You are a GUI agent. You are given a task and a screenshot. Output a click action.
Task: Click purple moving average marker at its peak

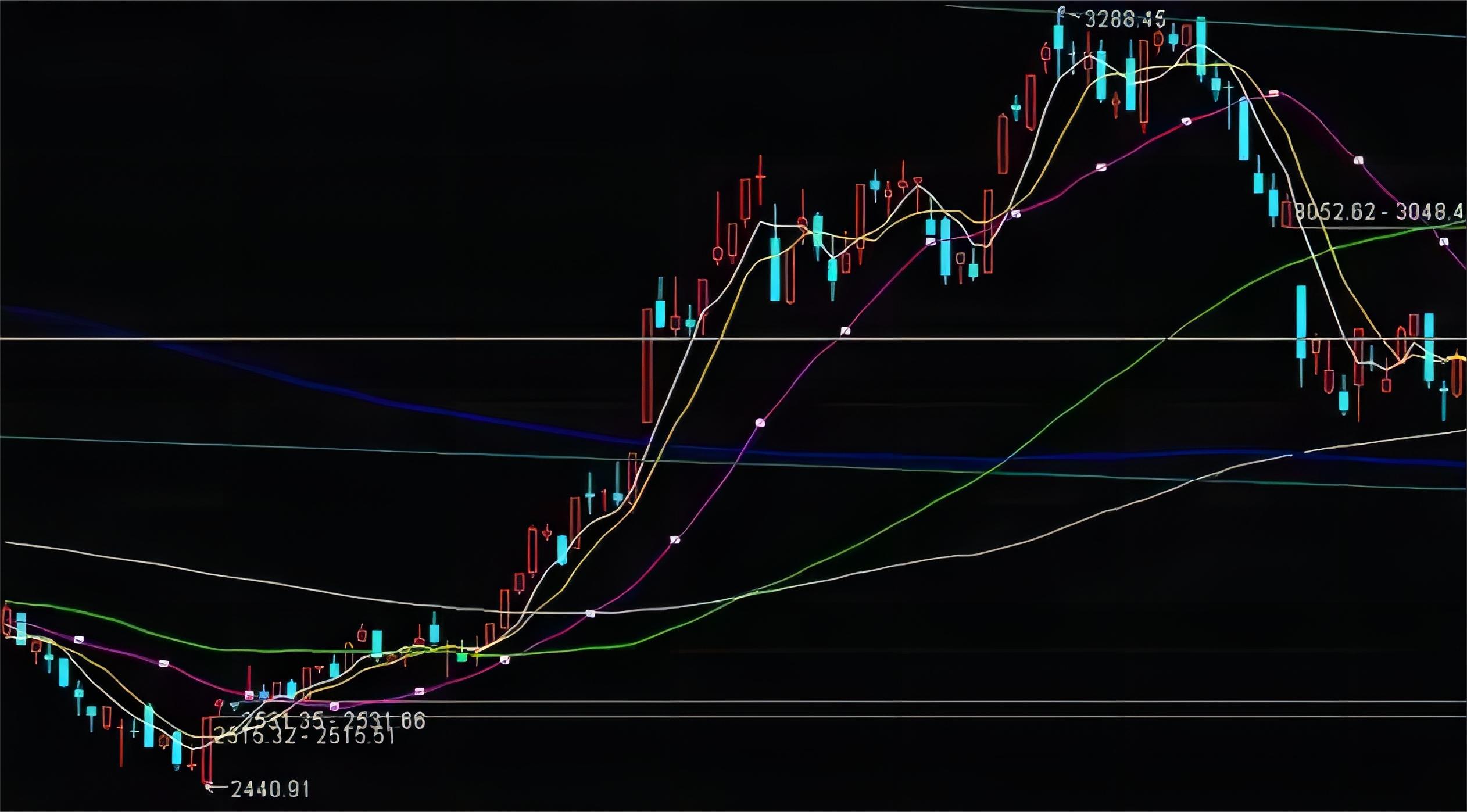tap(1273, 93)
